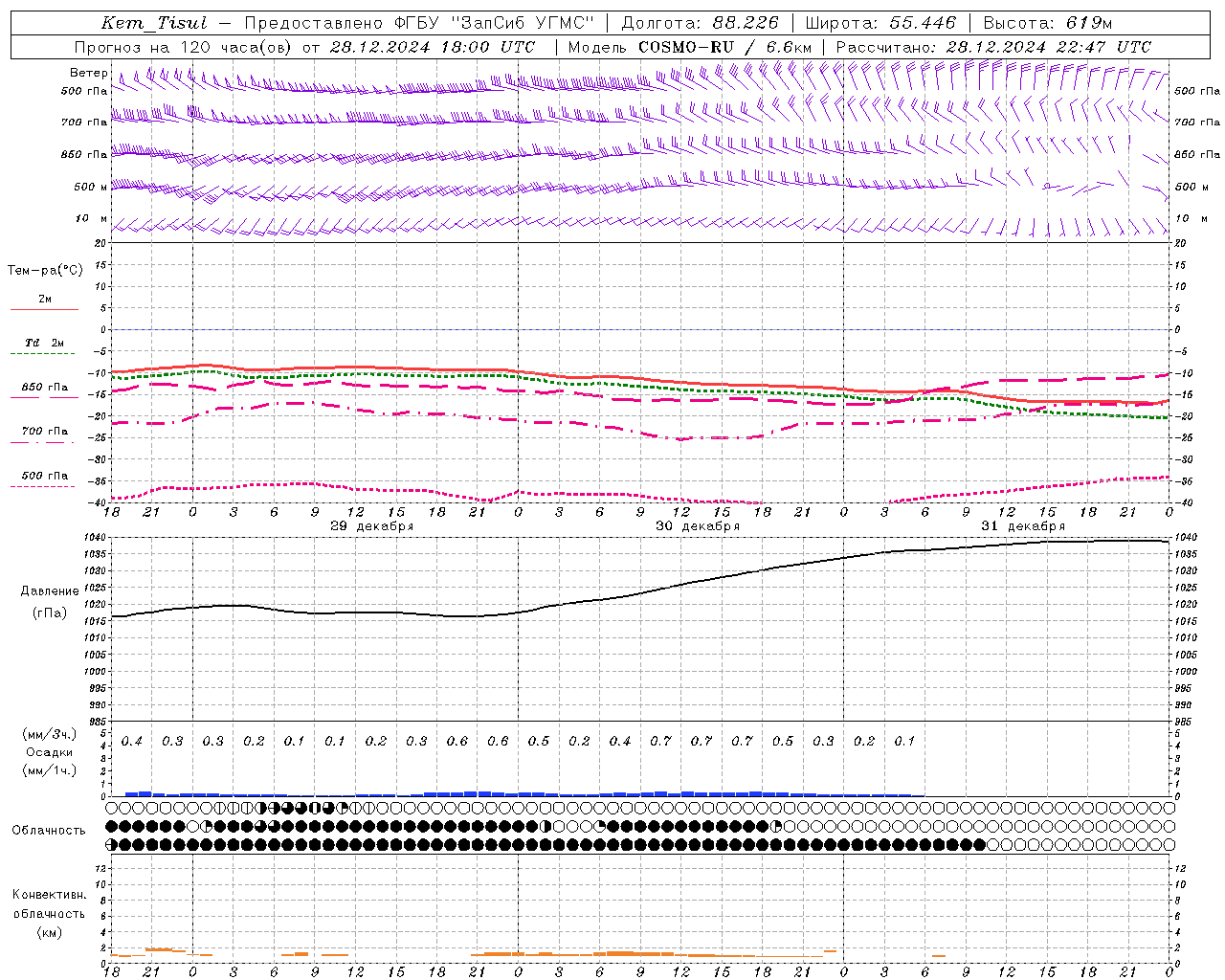The image size is (1225, 980).
Task: Click the (мм/1ч.) precipitation unit label
Action: [x=50, y=770]
